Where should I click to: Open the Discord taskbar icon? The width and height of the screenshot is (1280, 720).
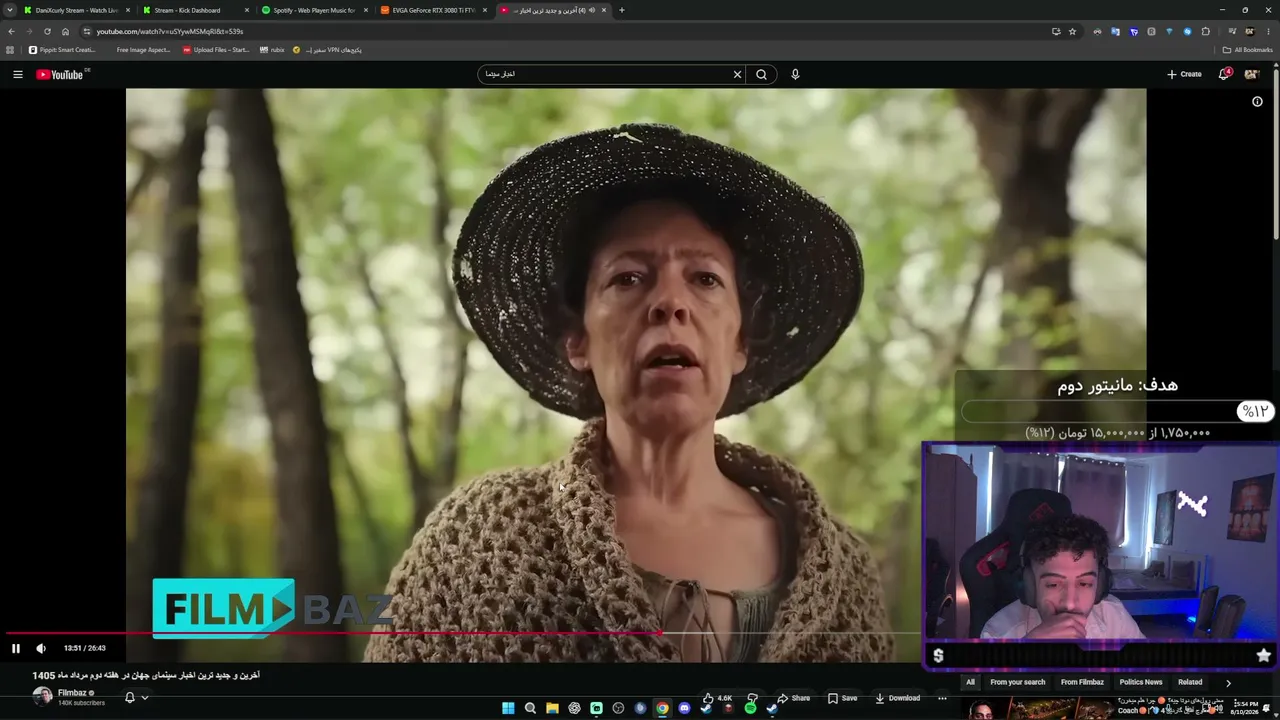684,709
